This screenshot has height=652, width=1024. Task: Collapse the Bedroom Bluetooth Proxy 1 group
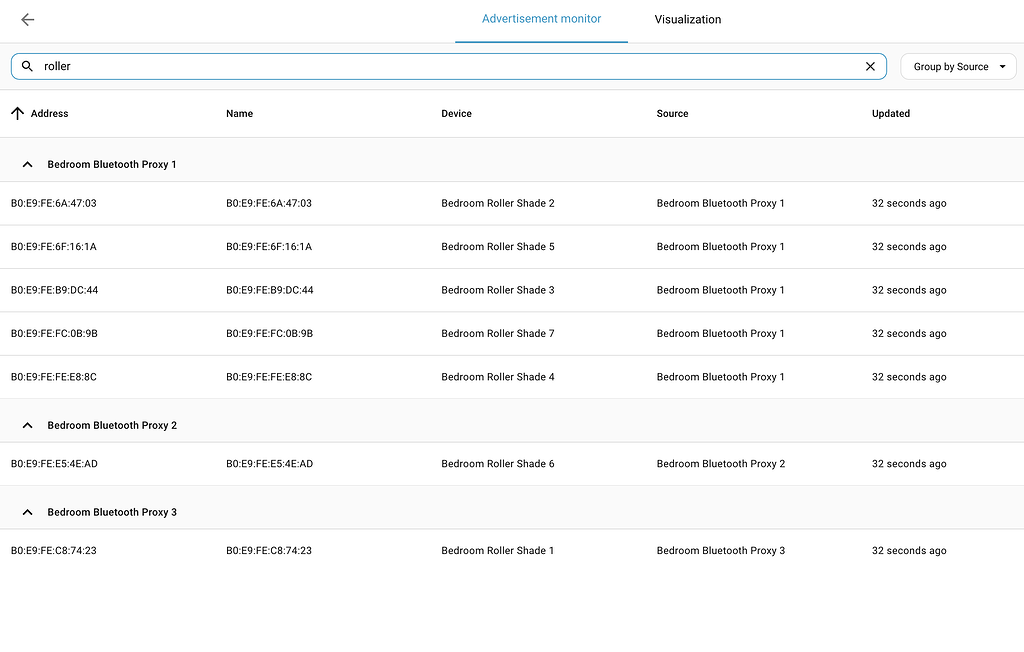(x=27, y=165)
